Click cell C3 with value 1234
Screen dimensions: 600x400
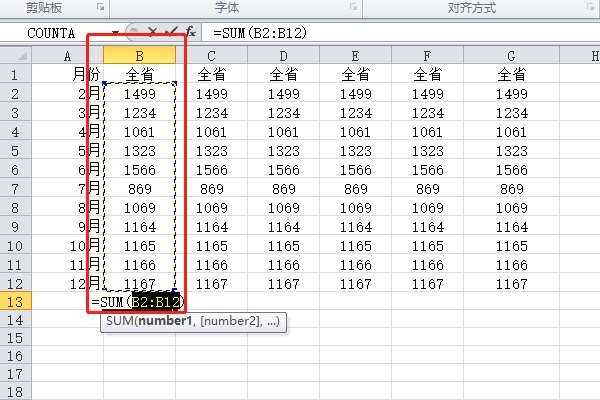pyautogui.click(x=212, y=113)
